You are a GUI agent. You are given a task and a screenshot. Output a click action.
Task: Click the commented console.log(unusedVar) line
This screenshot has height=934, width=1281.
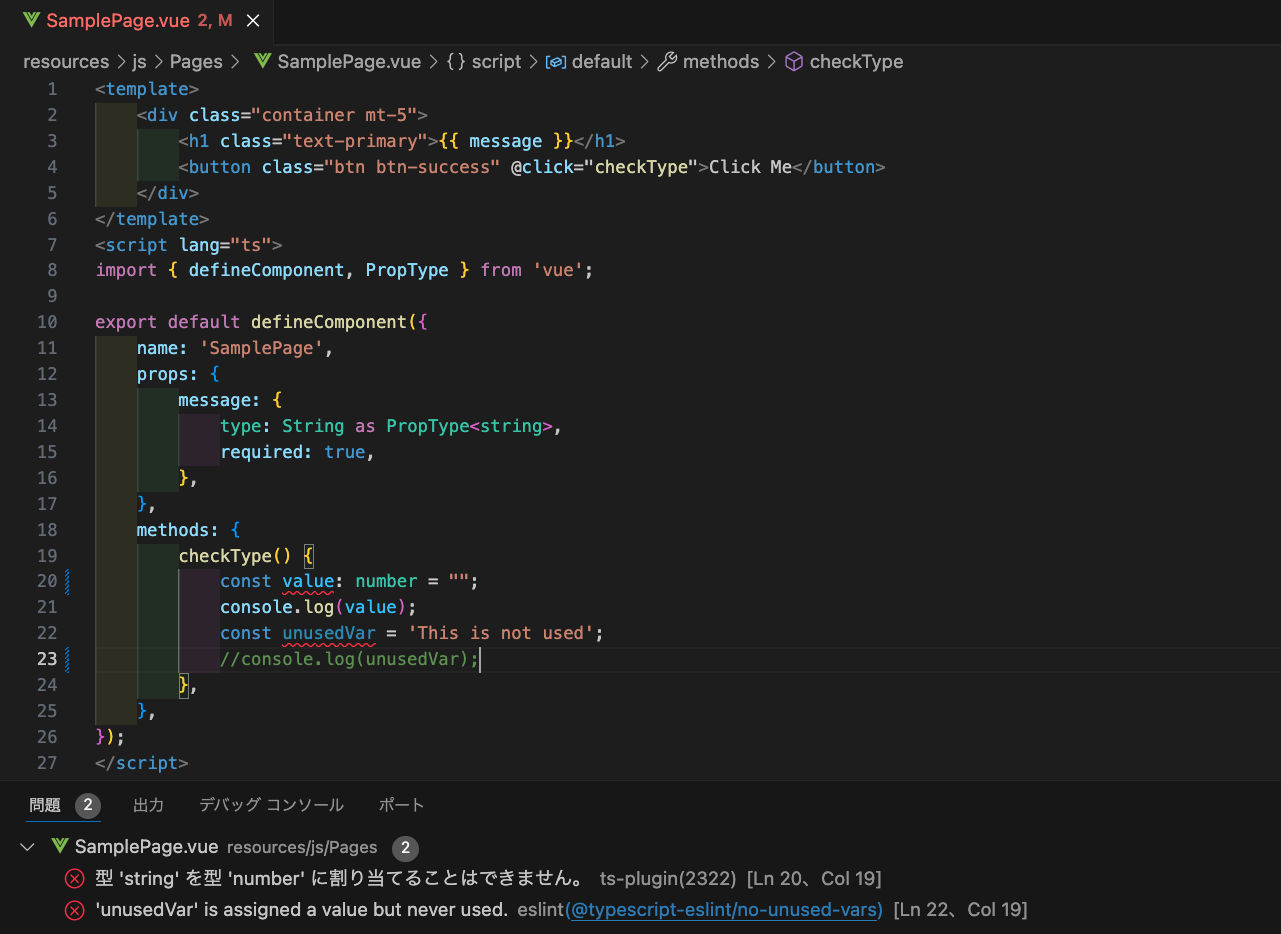(350, 659)
